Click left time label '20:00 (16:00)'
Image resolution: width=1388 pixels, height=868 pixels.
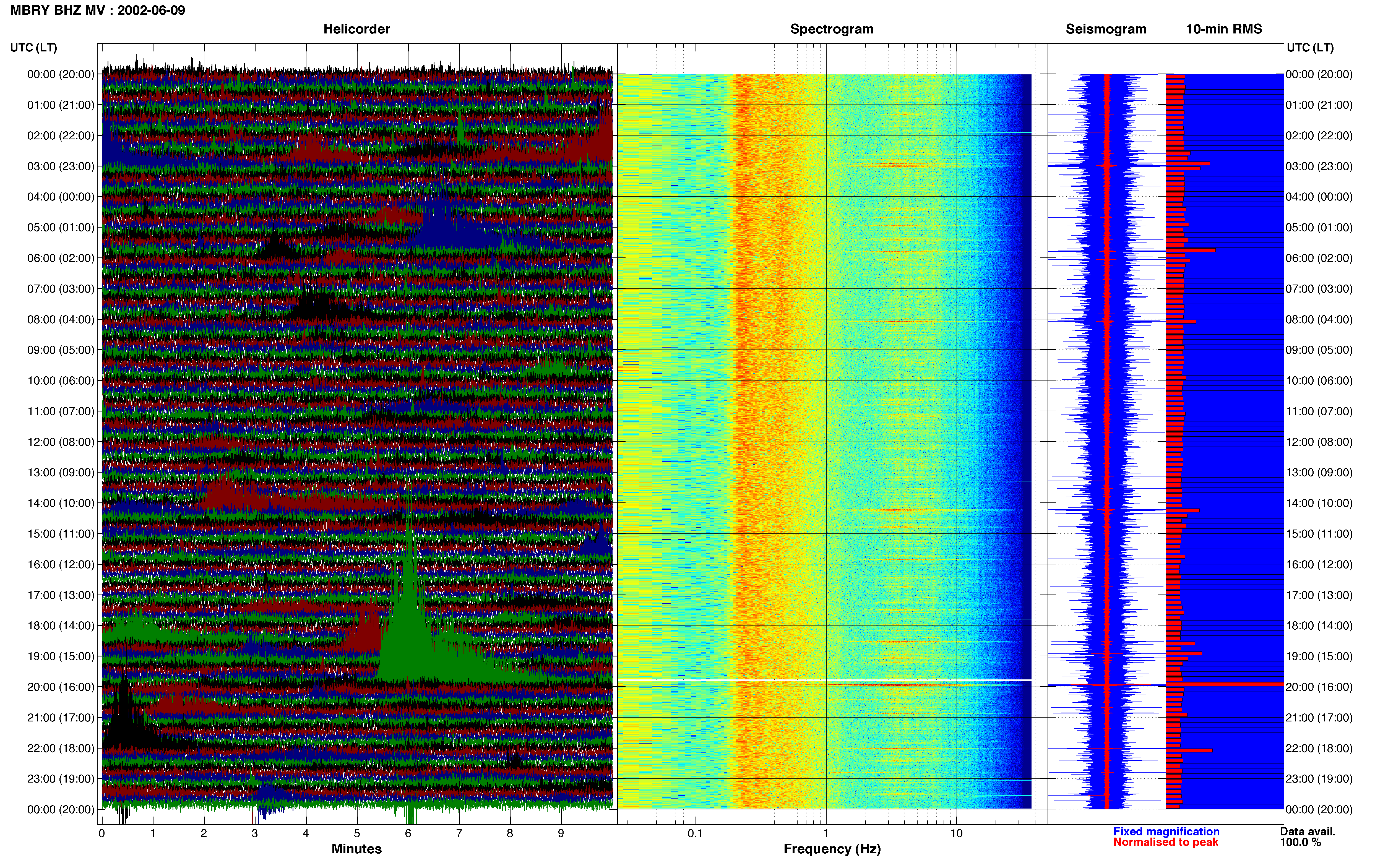coord(61,687)
